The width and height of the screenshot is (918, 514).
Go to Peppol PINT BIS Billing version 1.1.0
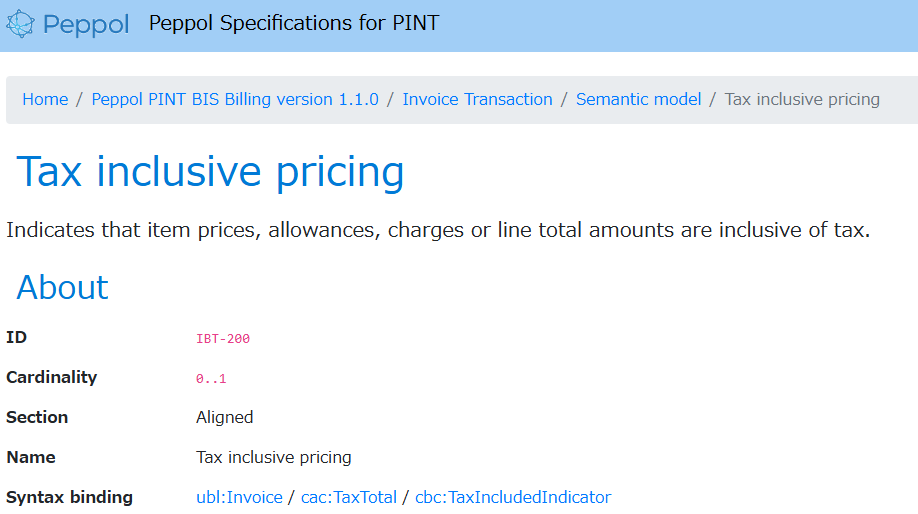[235, 100]
